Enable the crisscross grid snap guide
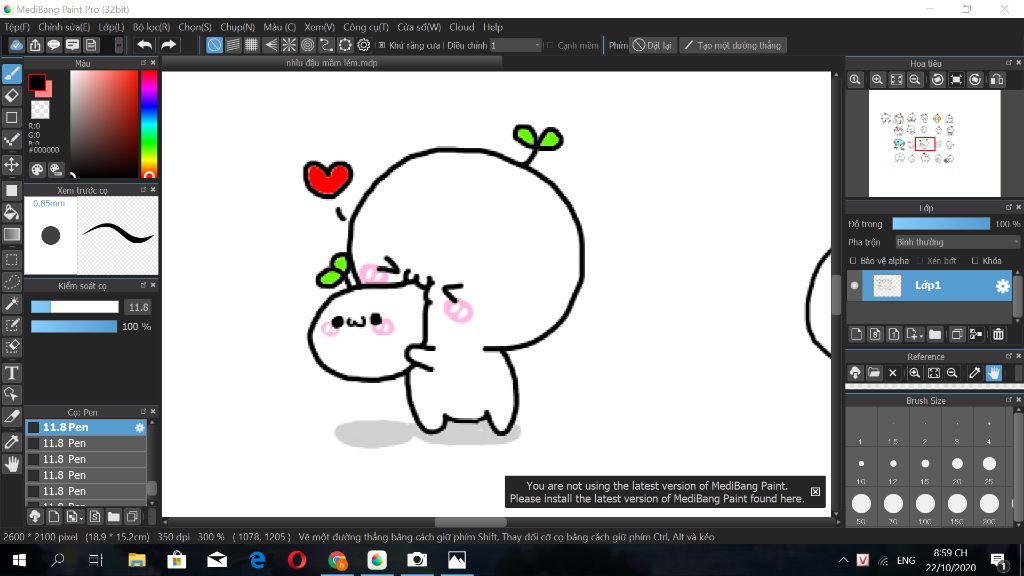The height and width of the screenshot is (576, 1024). pyautogui.click(x=251, y=45)
